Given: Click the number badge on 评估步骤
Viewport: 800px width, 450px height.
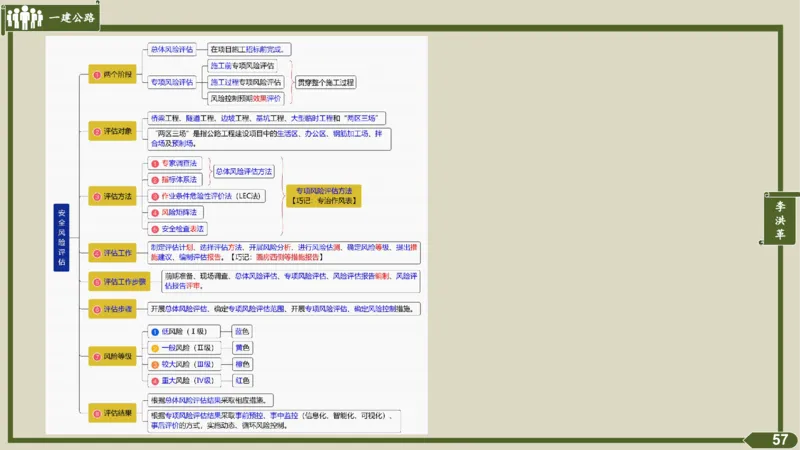Looking at the screenshot, I should click(97, 309).
